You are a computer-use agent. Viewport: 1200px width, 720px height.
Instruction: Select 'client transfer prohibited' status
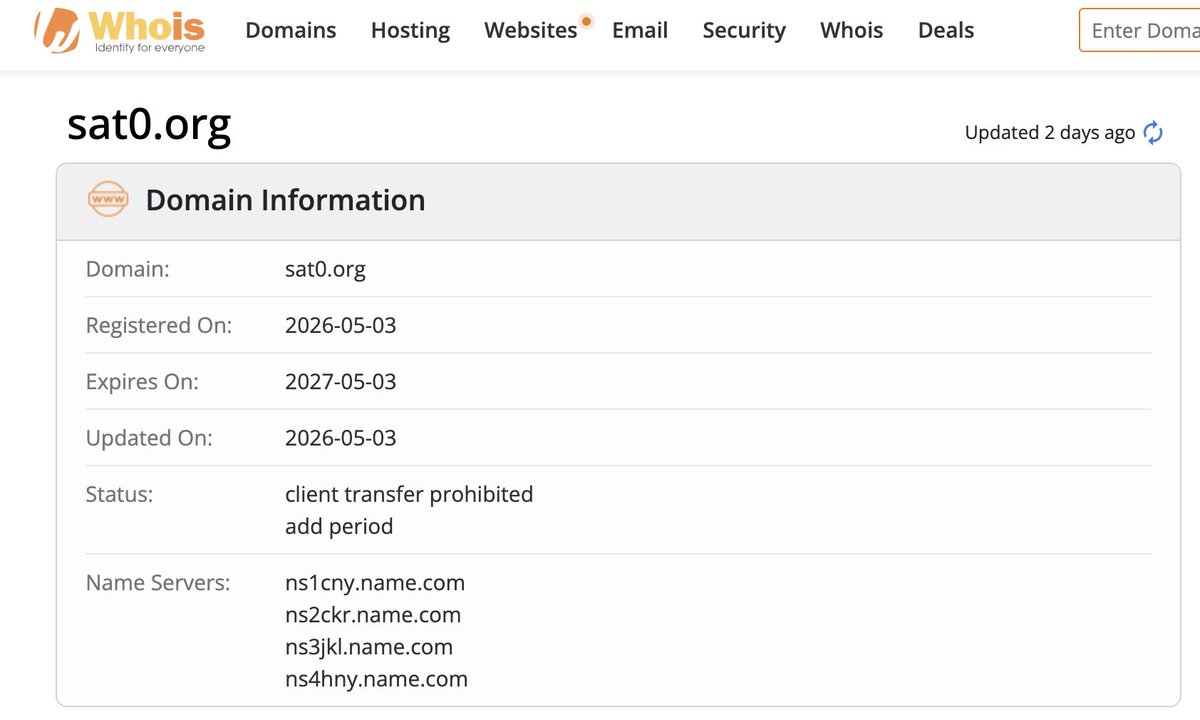[409, 493]
